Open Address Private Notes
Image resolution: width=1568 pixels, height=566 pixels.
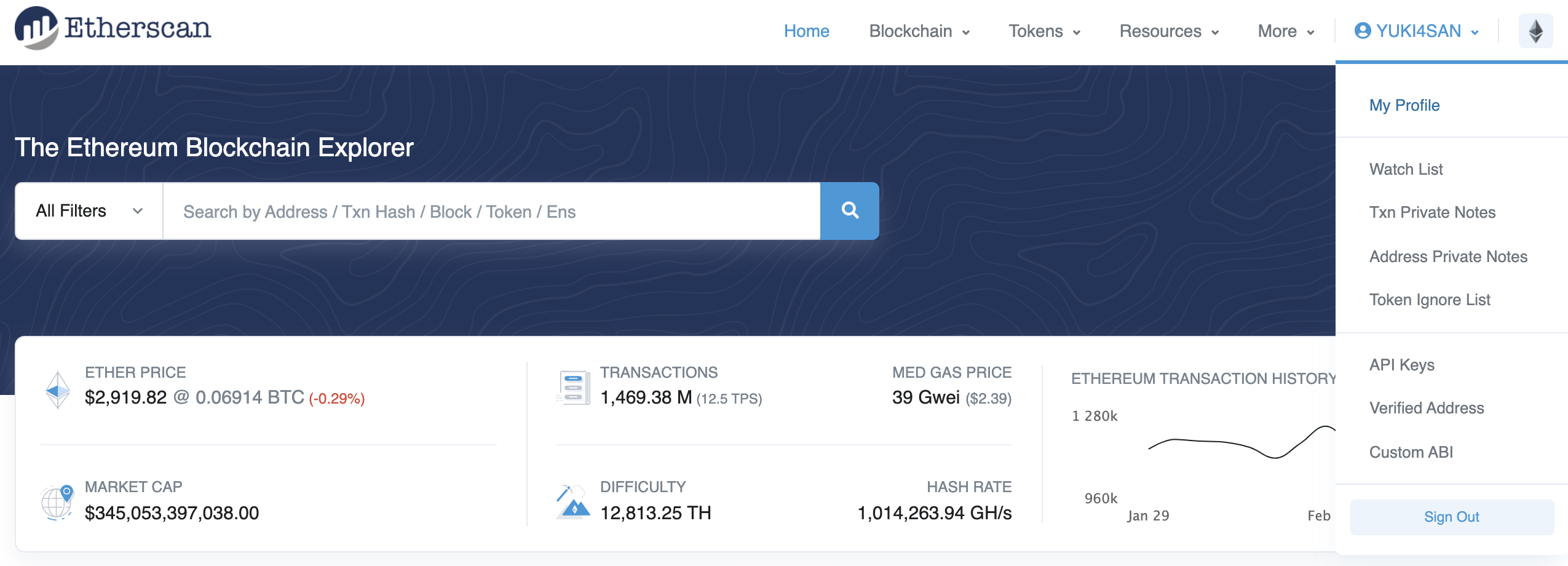[1448, 257]
